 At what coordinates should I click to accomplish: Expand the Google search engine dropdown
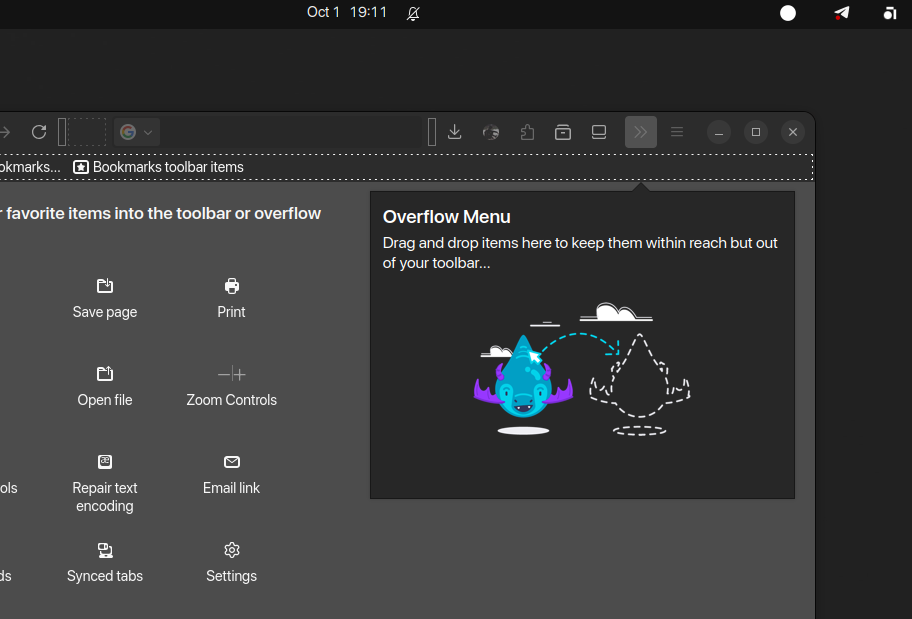tap(137, 132)
